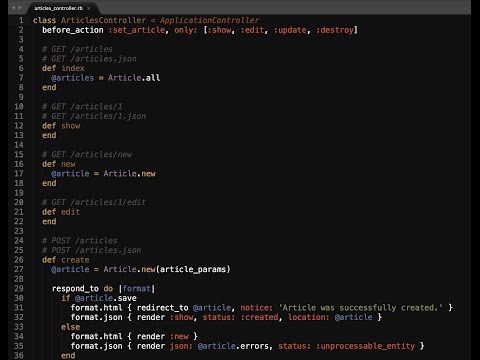Click the 'Article was successfully created.' string

(x=361, y=308)
